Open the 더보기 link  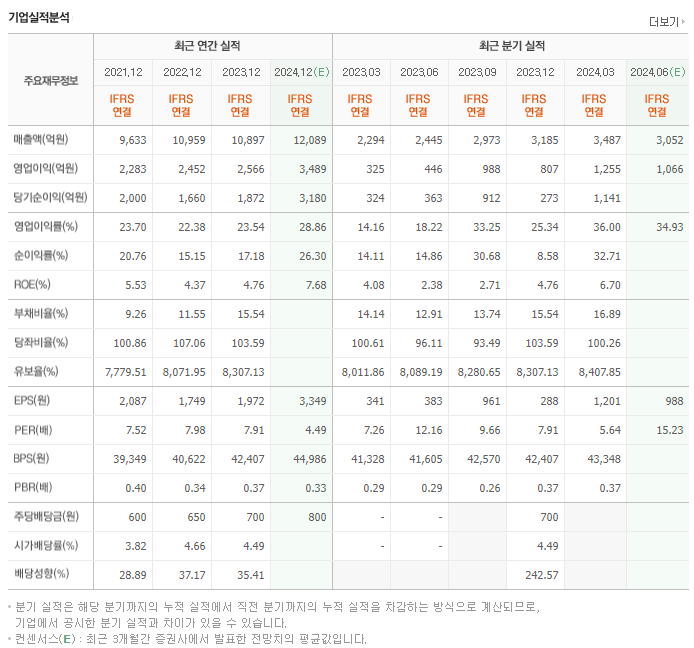tap(667, 22)
